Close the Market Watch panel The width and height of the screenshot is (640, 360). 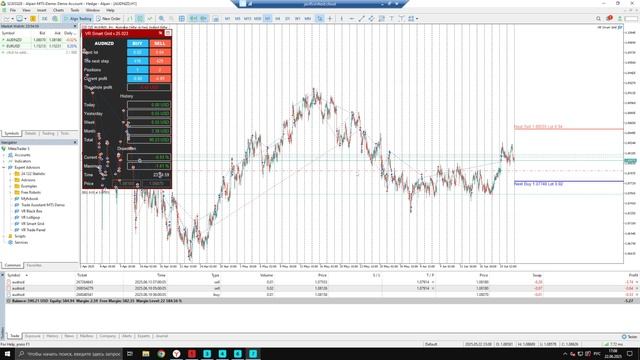(x=75, y=26)
